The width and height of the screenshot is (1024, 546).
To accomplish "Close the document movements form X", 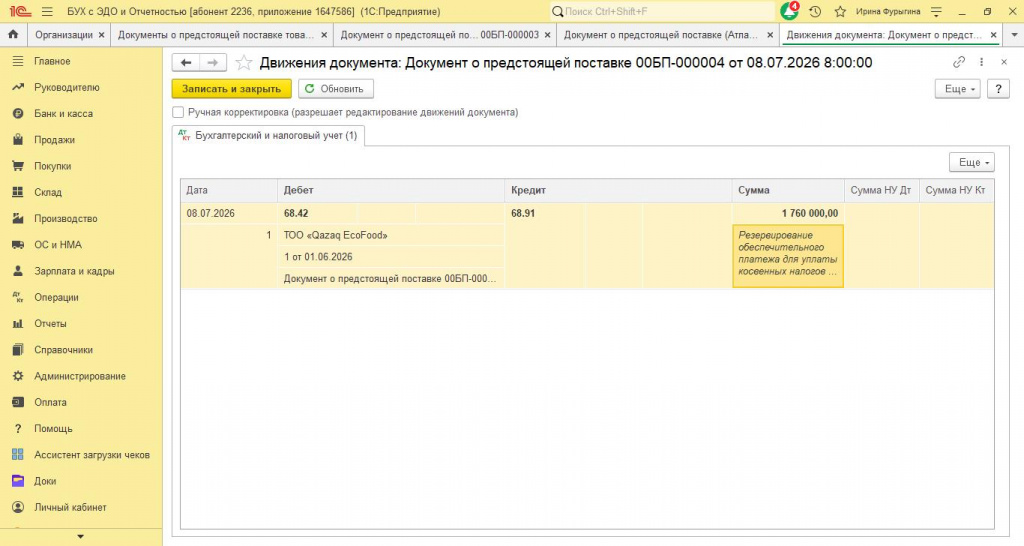I will (x=1004, y=62).
